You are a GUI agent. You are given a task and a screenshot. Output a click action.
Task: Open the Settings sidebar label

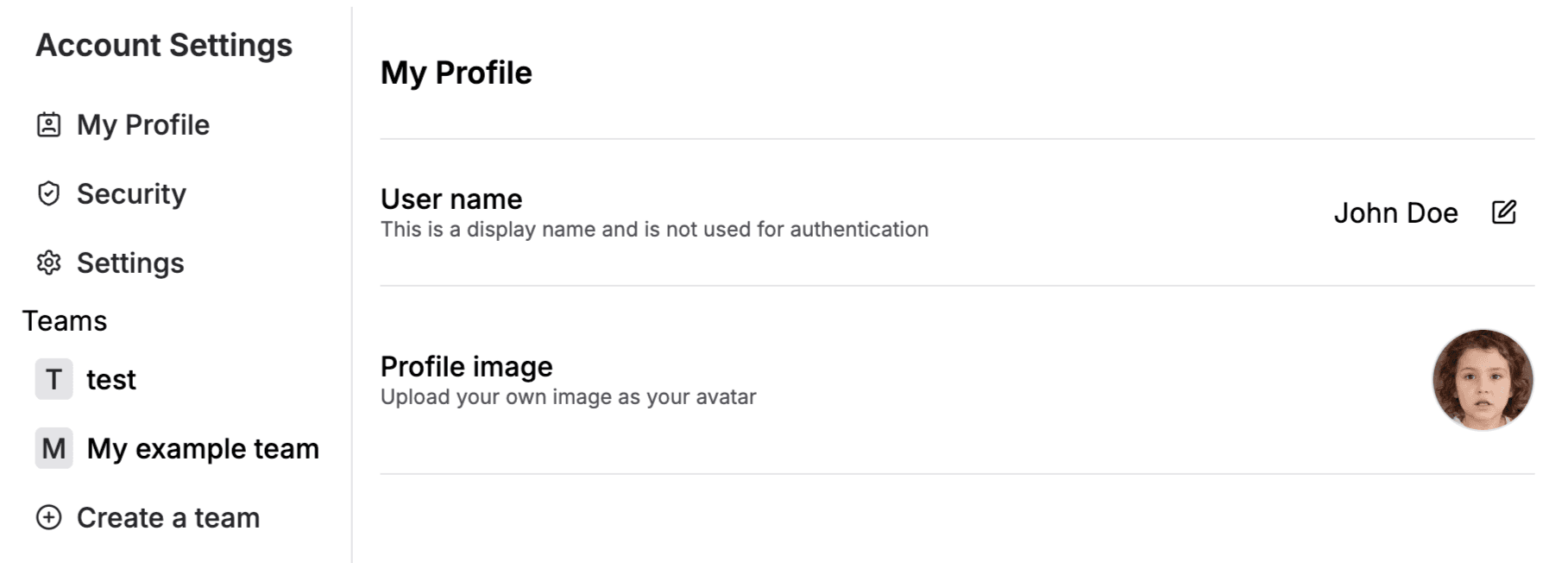tap(130, 263)
